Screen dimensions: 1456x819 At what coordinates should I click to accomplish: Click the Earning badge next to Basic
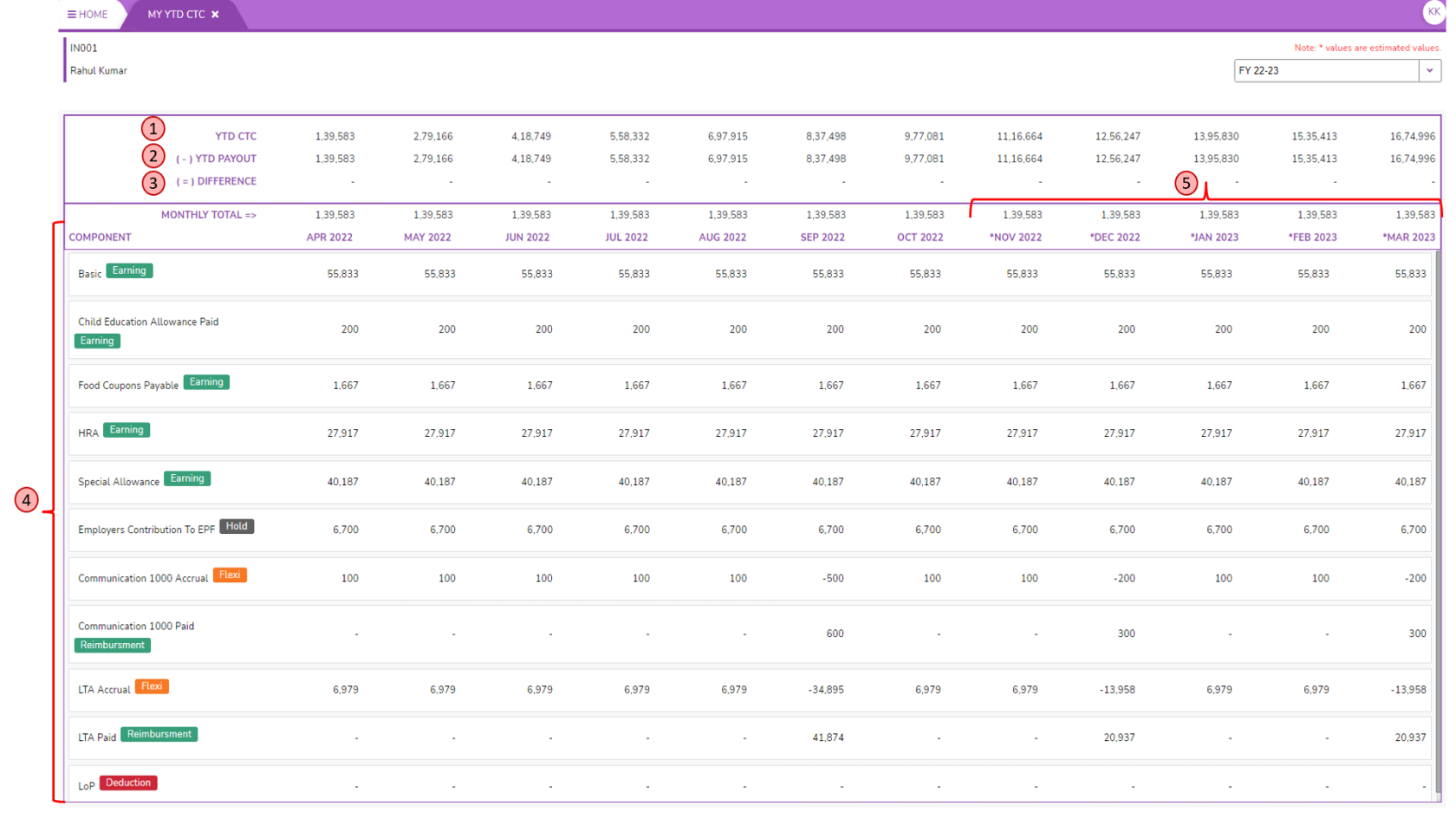tap(129, 271)
